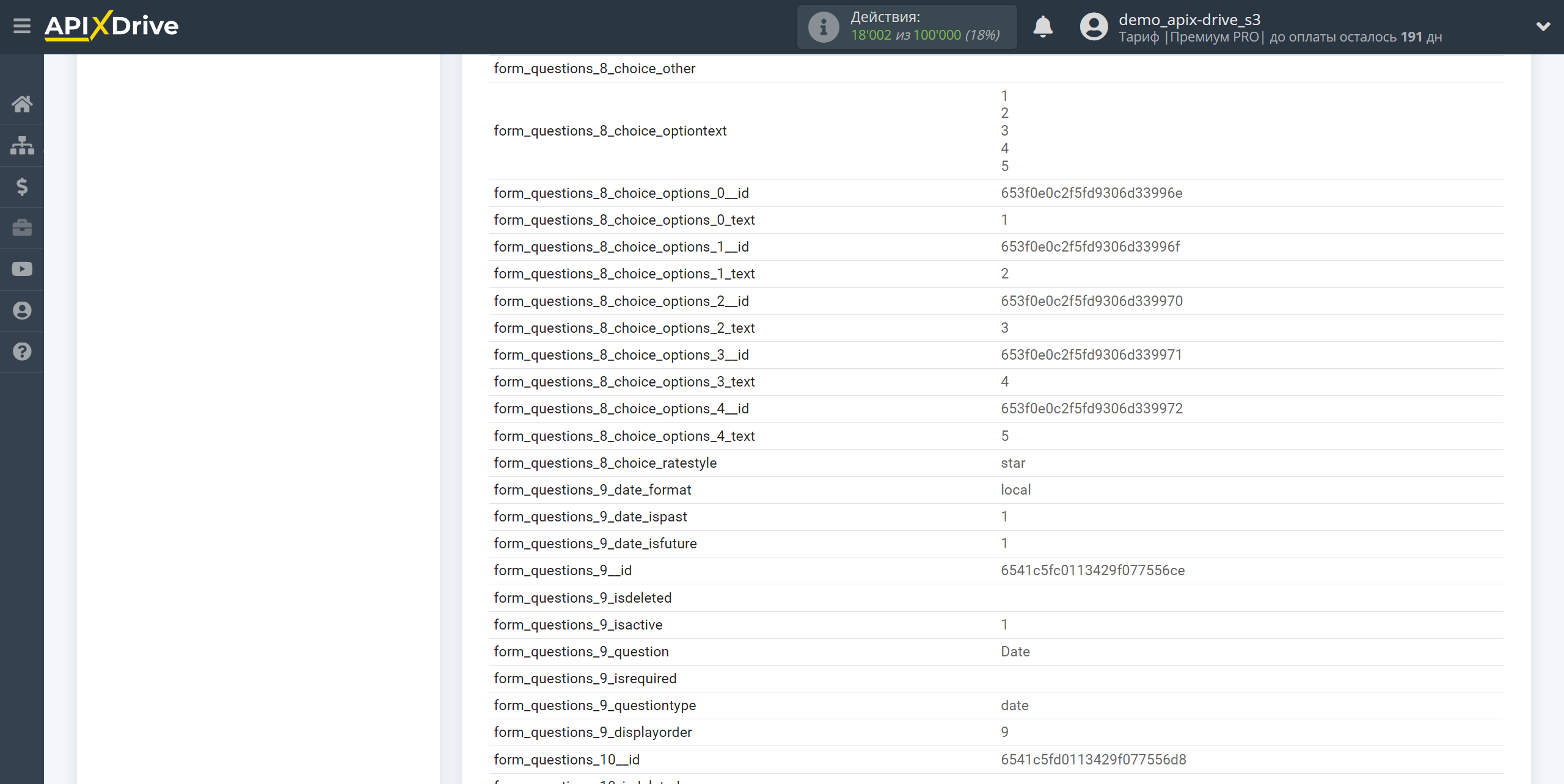The image size is (1564, 784).
Task: Select form_questions_8_choice_other field name
Action: click(594, 69)
